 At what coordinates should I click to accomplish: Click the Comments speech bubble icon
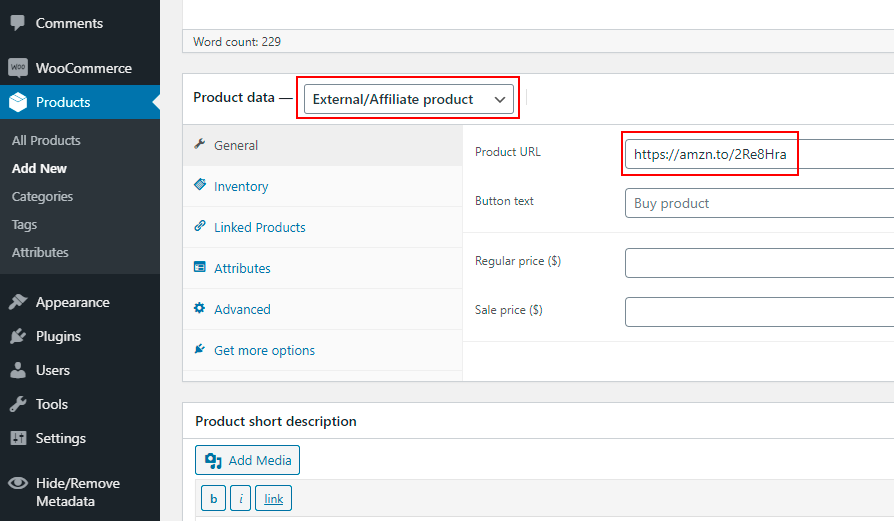pyautogui.click(x=18, y=23)
